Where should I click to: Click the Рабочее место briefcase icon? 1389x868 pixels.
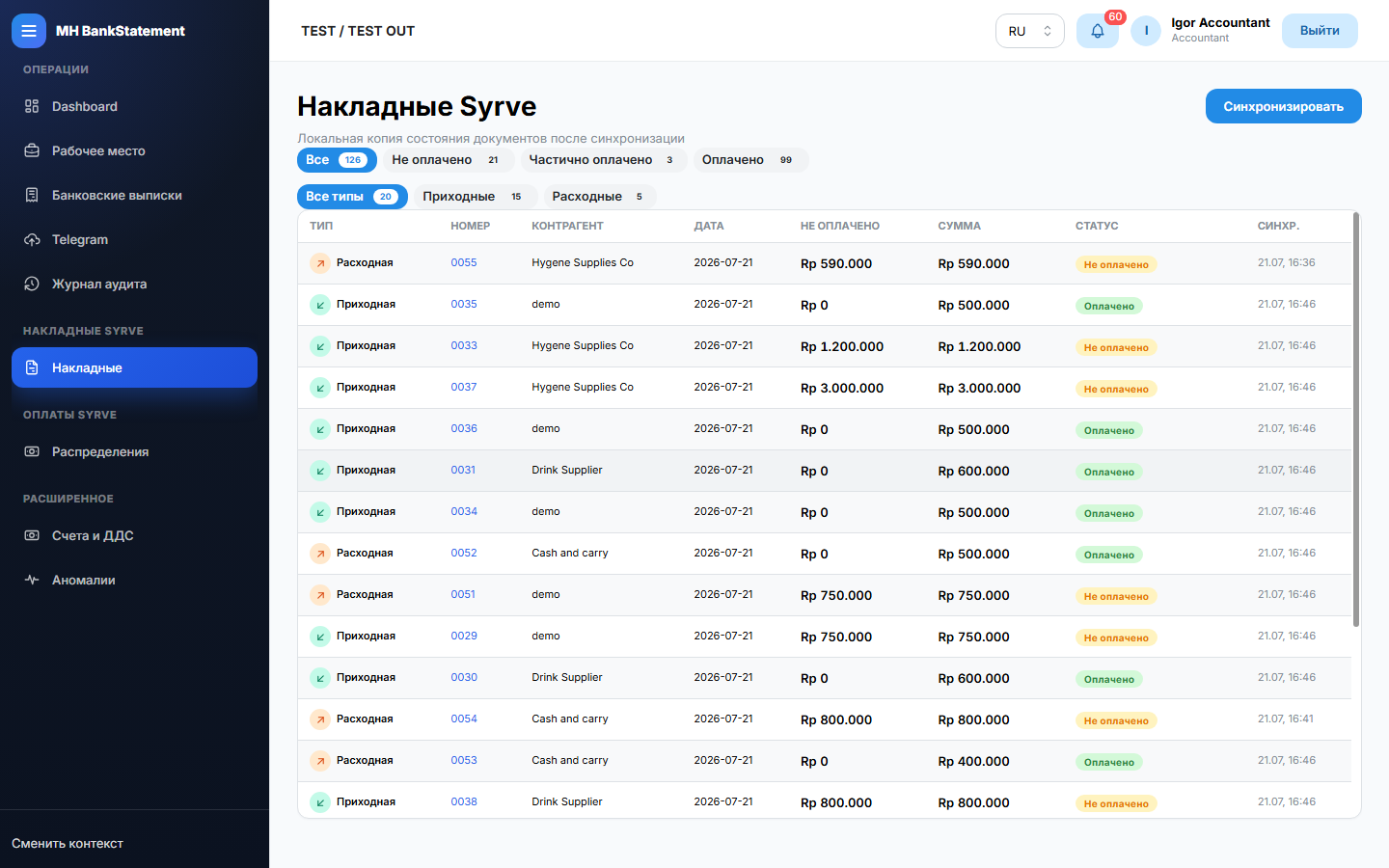32,150
